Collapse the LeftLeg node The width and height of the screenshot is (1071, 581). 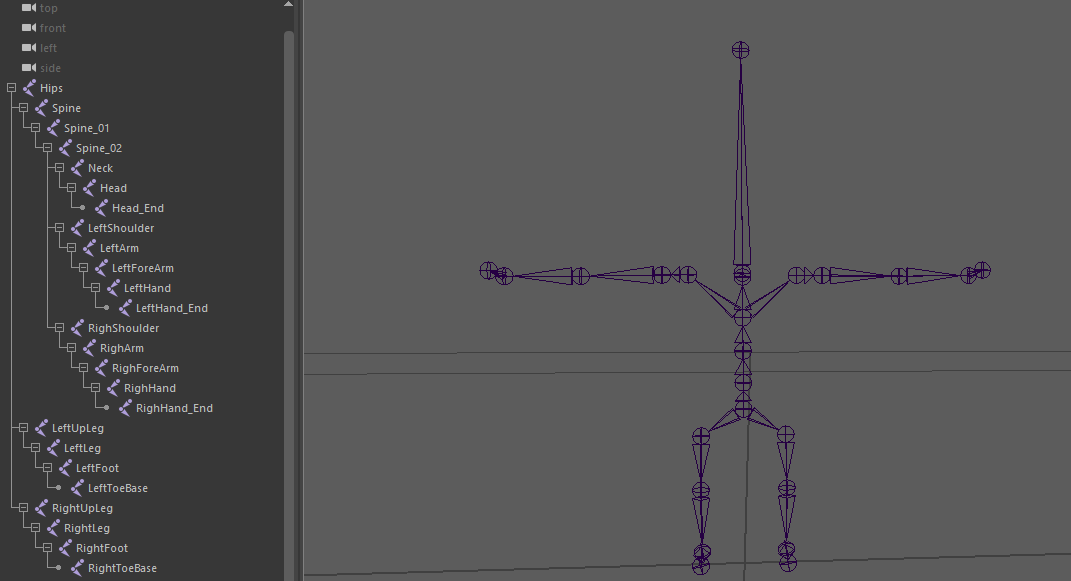pos(36,448)
